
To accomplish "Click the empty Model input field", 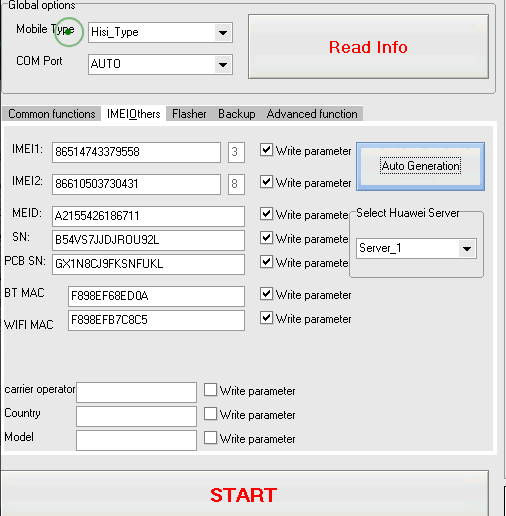I will [136, 440].
